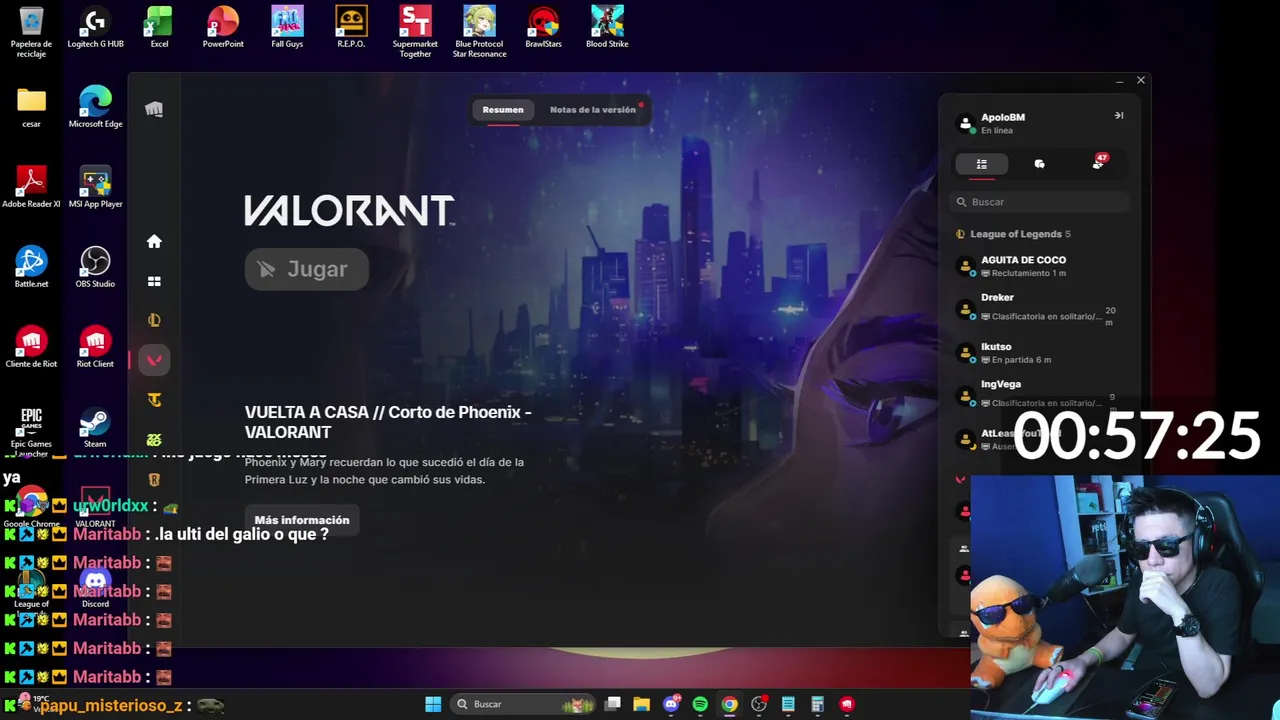This screenshot has height=720, width=1280.
Task: Select friend Ikutso in the list
Action: tap(1040, 353)
